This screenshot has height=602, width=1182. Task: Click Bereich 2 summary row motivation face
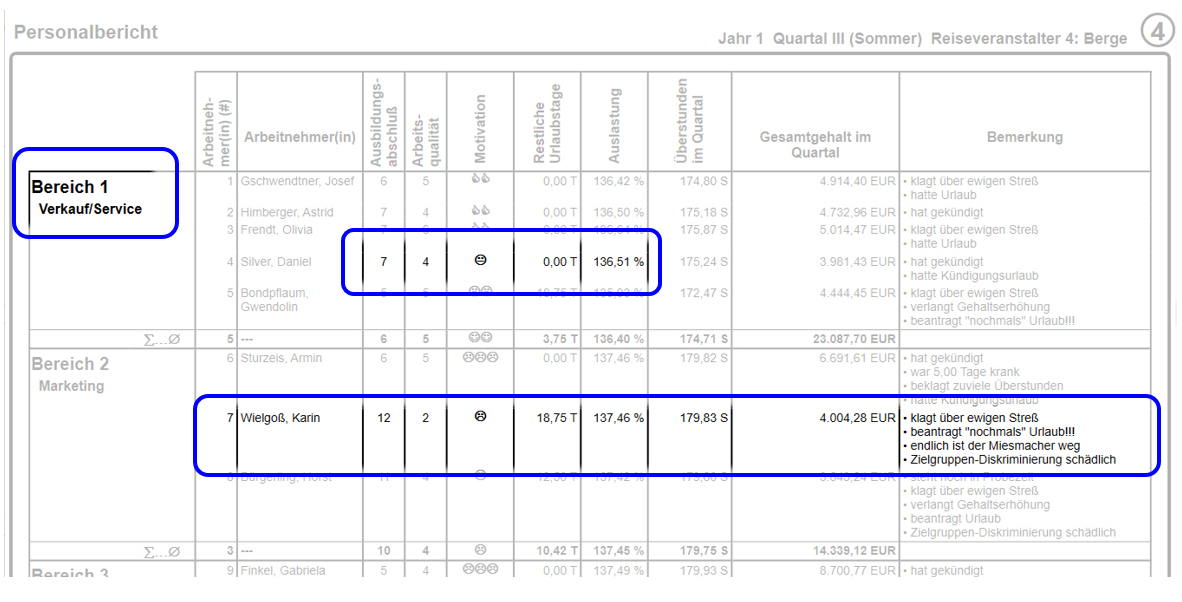point(480,550)
